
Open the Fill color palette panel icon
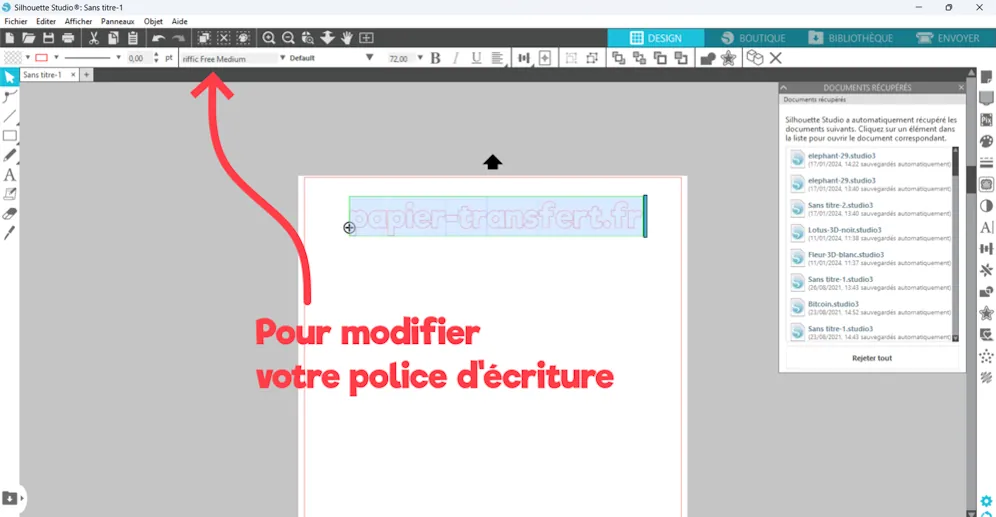point(986,141)
